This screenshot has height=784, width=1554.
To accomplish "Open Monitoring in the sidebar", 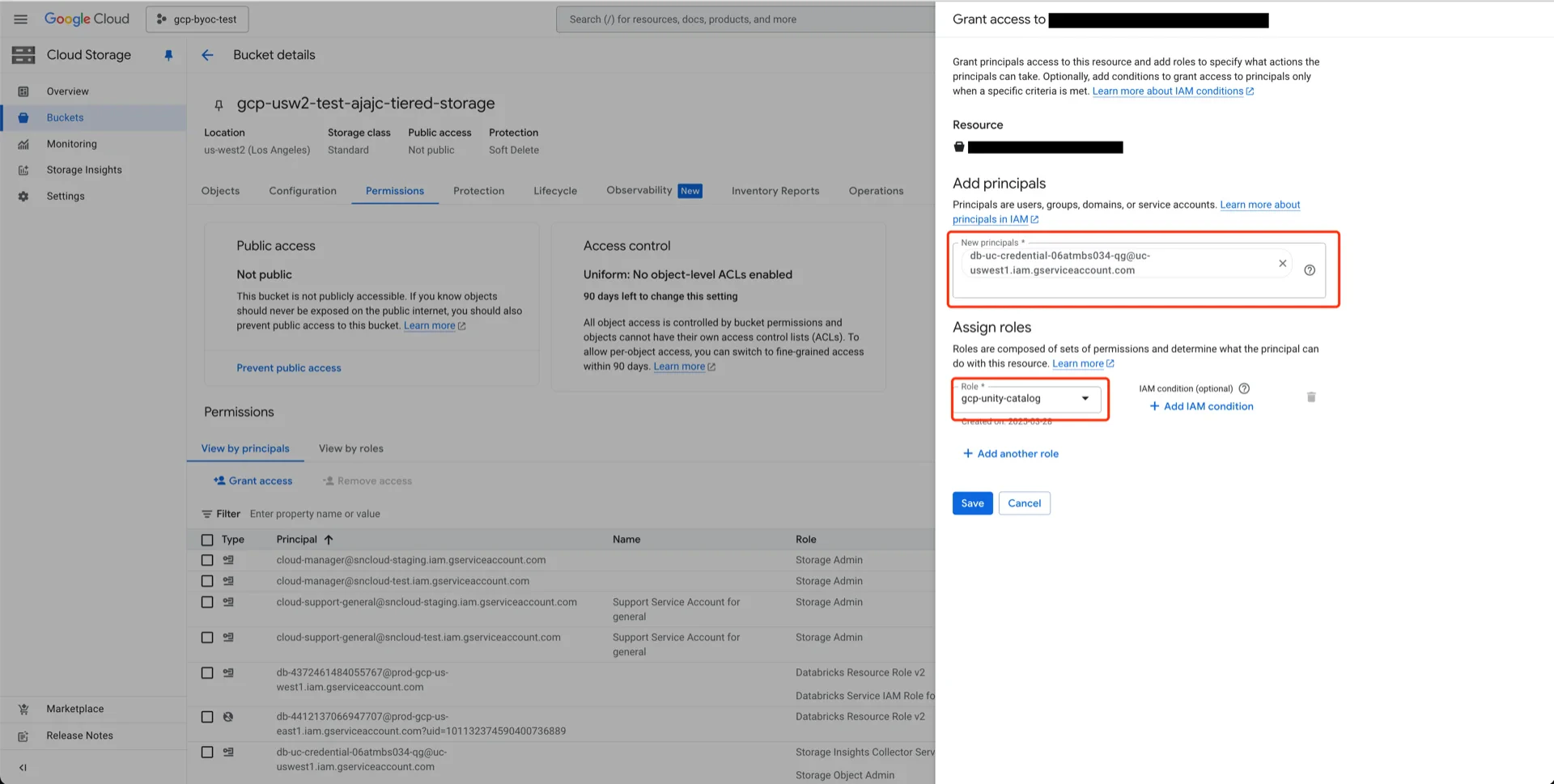I will [x=93, y=144].
